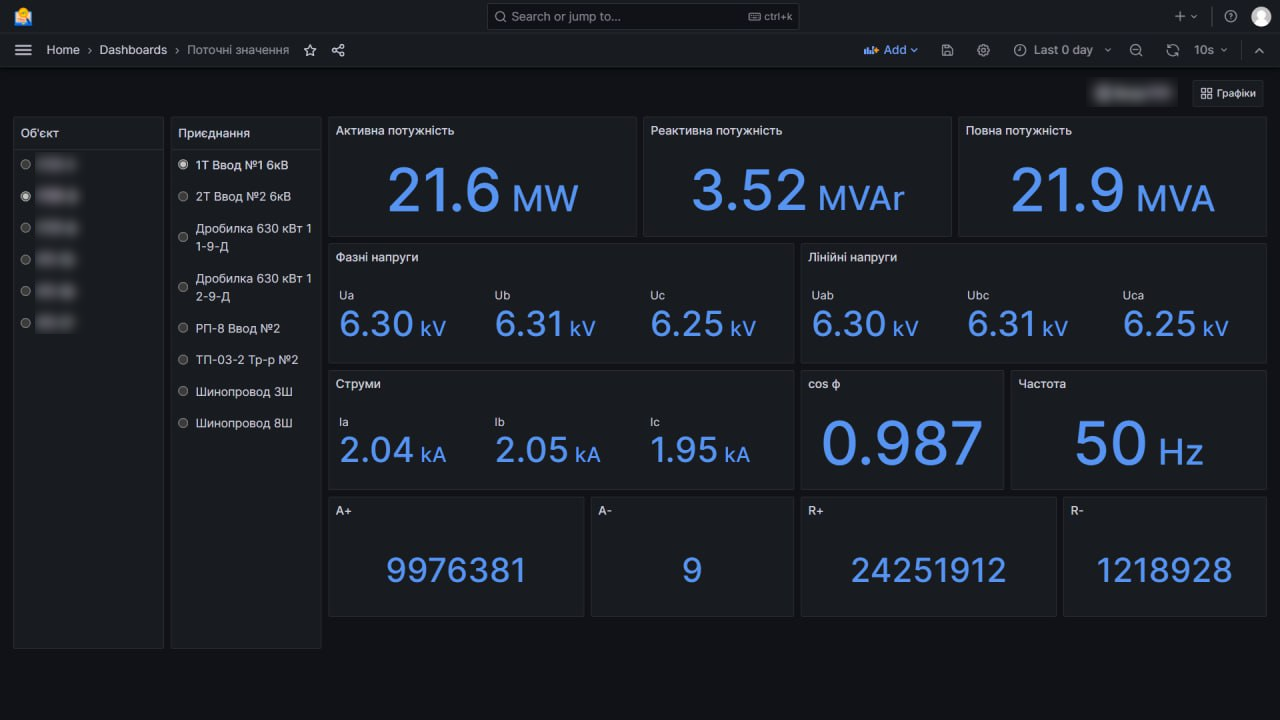The height and width of the screenshot is (720, 1280).
Task: Select the 2Т Ввод №2 6кВ radio option
Action: 183,197
